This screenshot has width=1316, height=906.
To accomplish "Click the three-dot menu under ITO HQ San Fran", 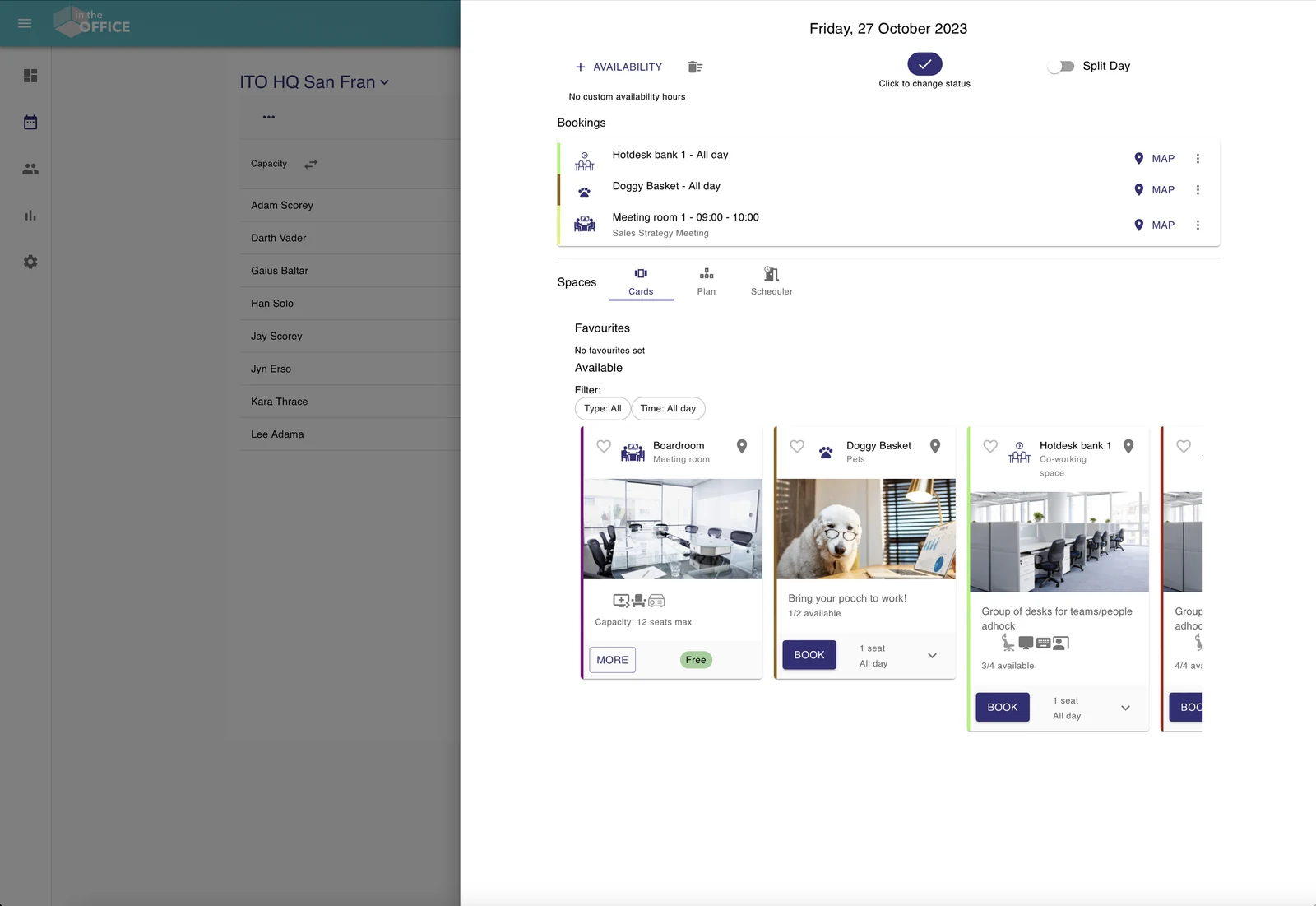I will pyautogui.click(x=269, y=117).
